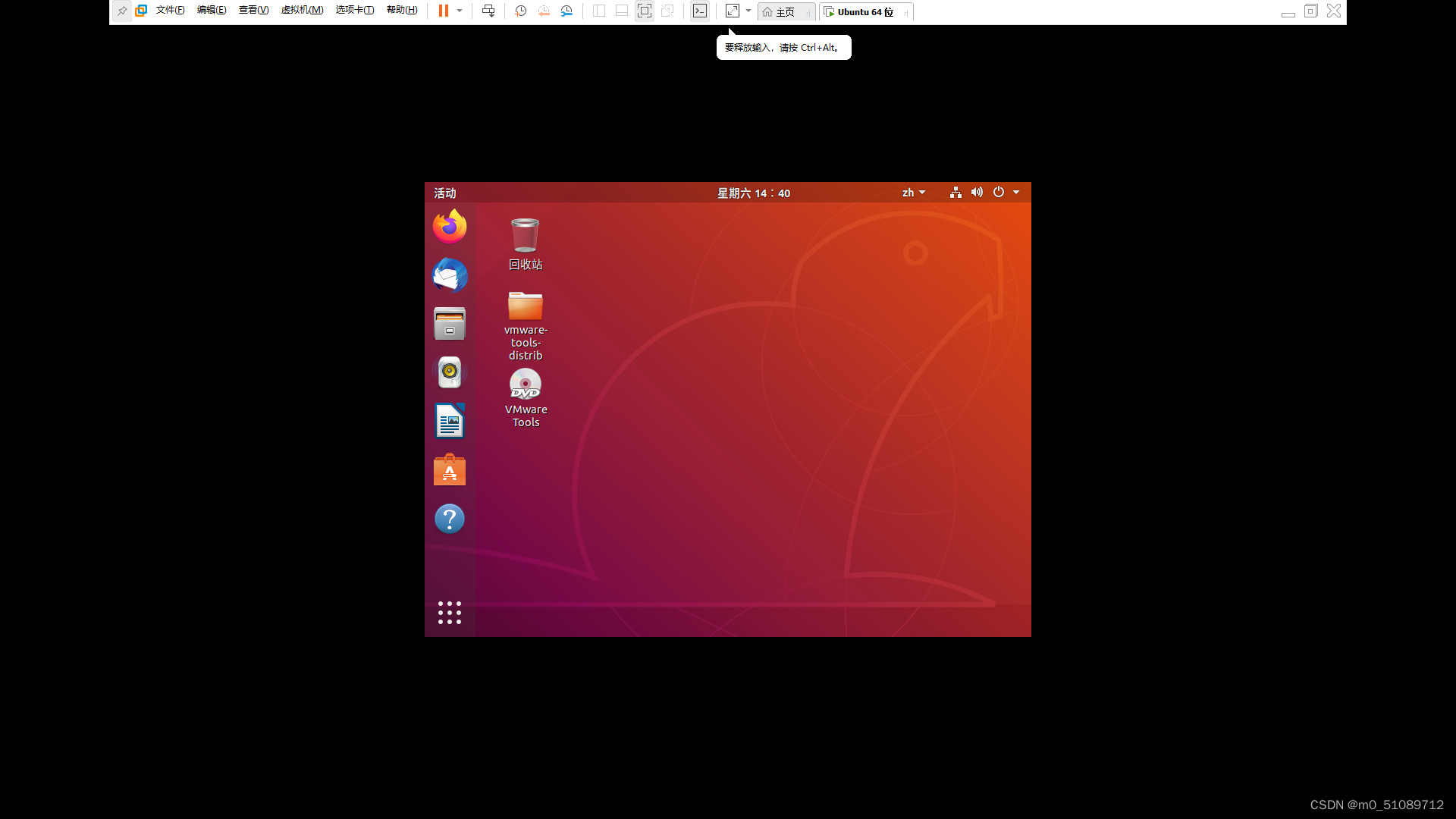Select the vmware-tools-distrib desktop folder
Viewport: 1456px width, 819px height.
526,306
